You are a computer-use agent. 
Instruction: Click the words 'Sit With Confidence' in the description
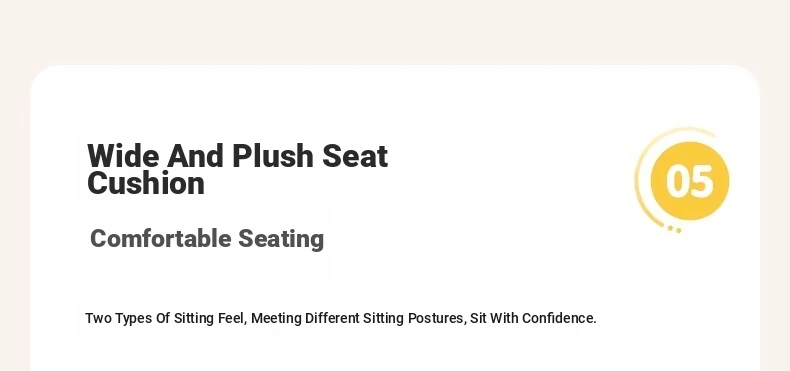coord(533,319)
